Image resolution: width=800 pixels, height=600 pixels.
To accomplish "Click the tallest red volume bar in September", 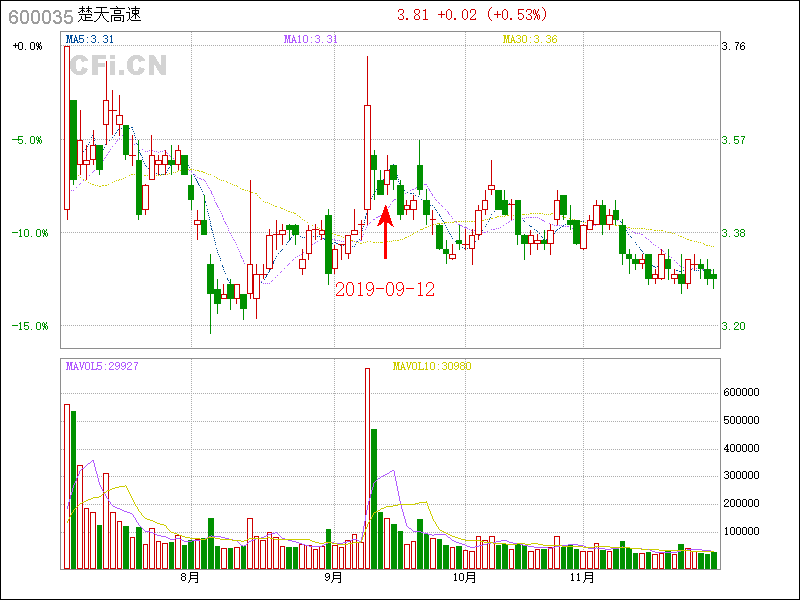I will [367, 468].
